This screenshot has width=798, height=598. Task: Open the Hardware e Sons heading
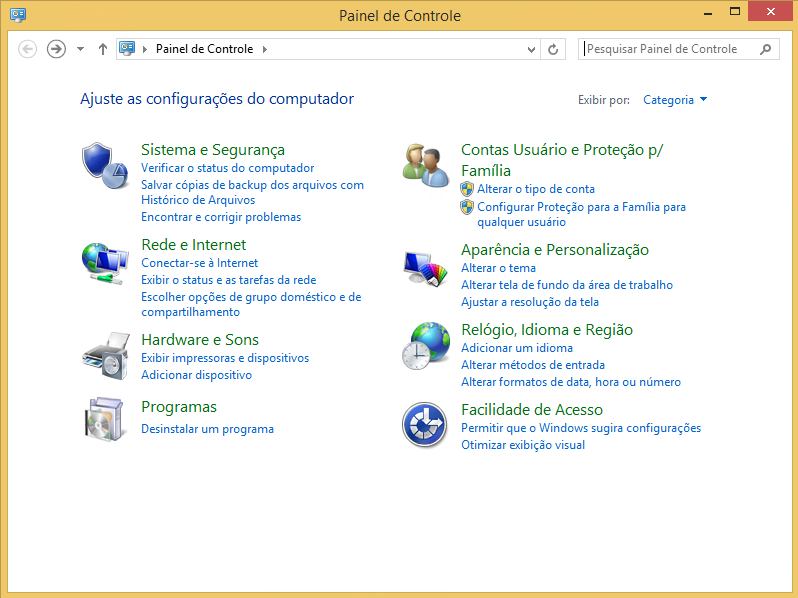pos(200,339)
